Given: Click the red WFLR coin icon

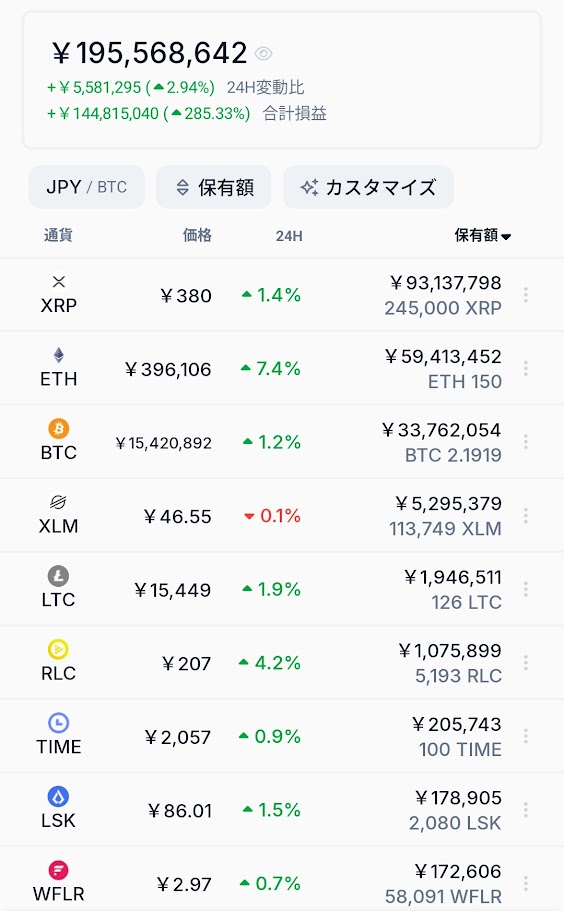Looking at the screenshot, I should 59,870.
